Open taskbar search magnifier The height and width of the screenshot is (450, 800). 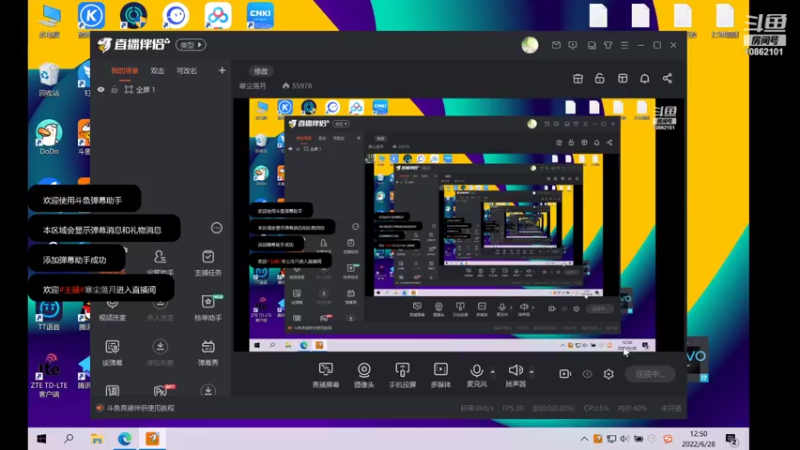[x=69, y=439]
